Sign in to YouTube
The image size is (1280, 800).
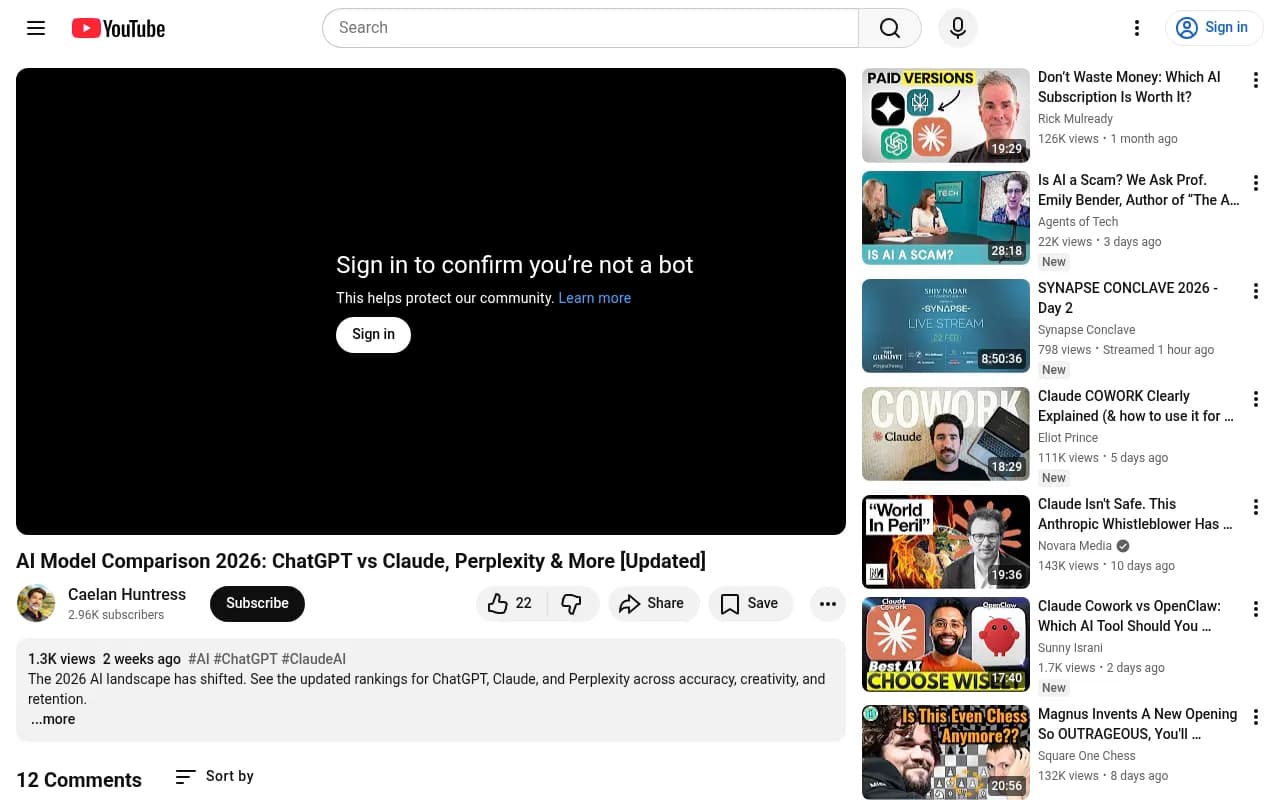pyautogui.click(x=1214, y=28)
